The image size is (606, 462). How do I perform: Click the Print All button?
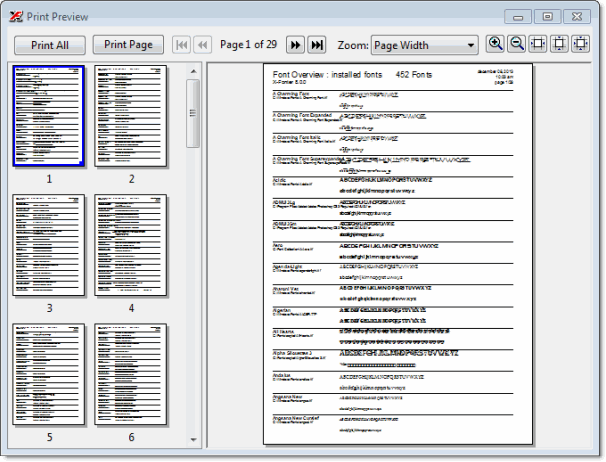(x=50, y=45)
